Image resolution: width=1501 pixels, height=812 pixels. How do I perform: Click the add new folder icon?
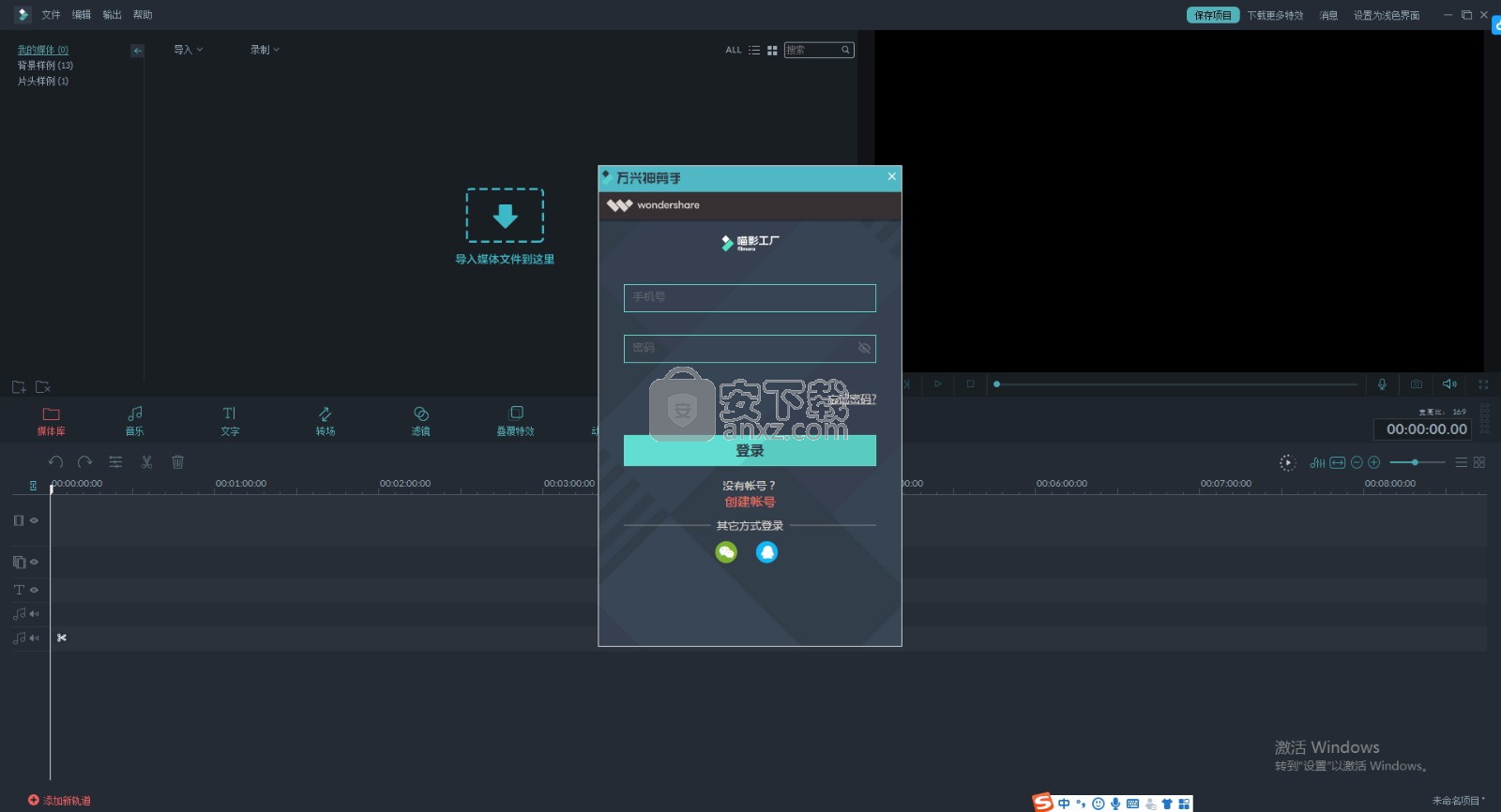[x=19, y=387]
